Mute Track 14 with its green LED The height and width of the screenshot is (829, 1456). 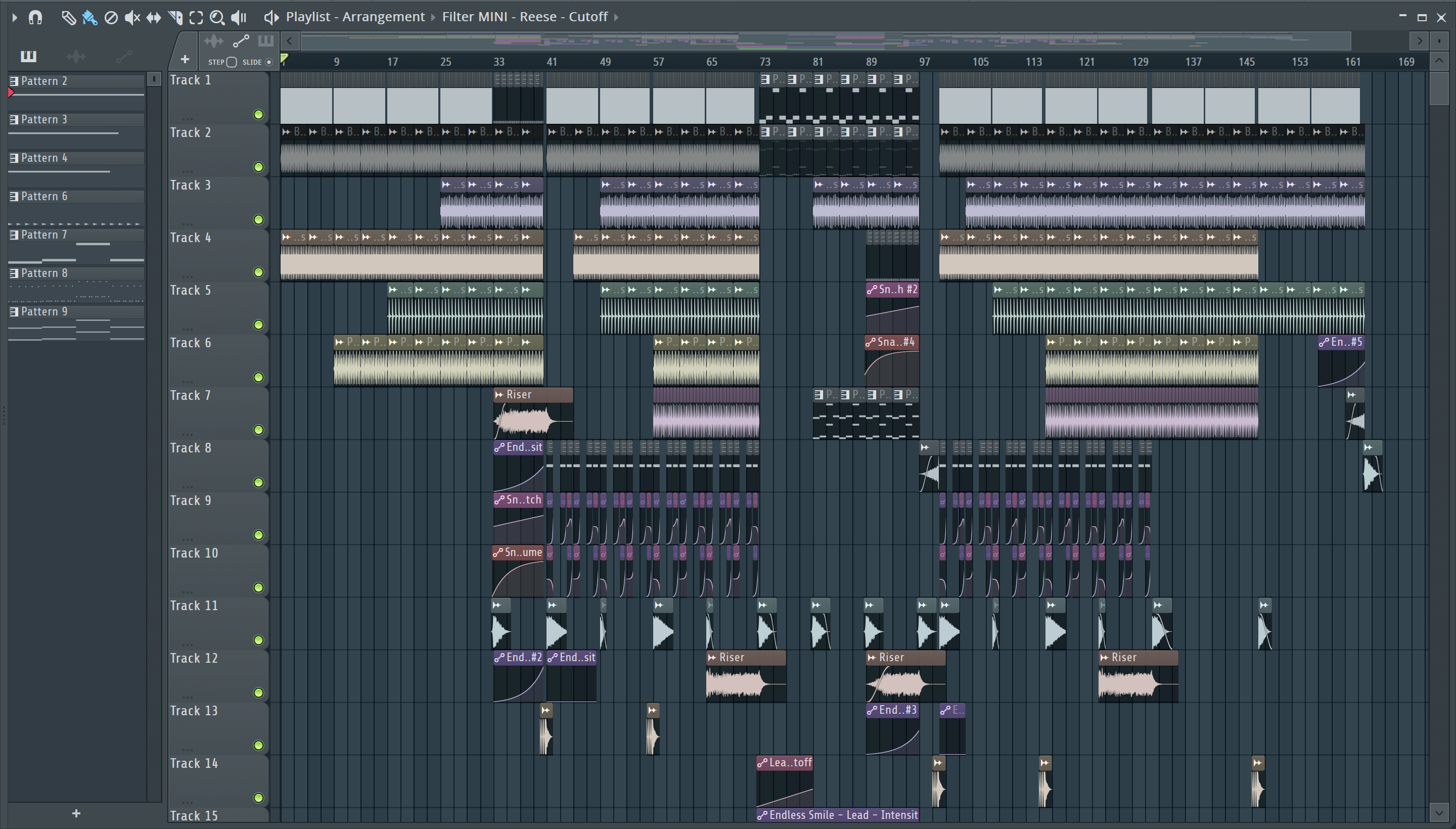[258, 798]
